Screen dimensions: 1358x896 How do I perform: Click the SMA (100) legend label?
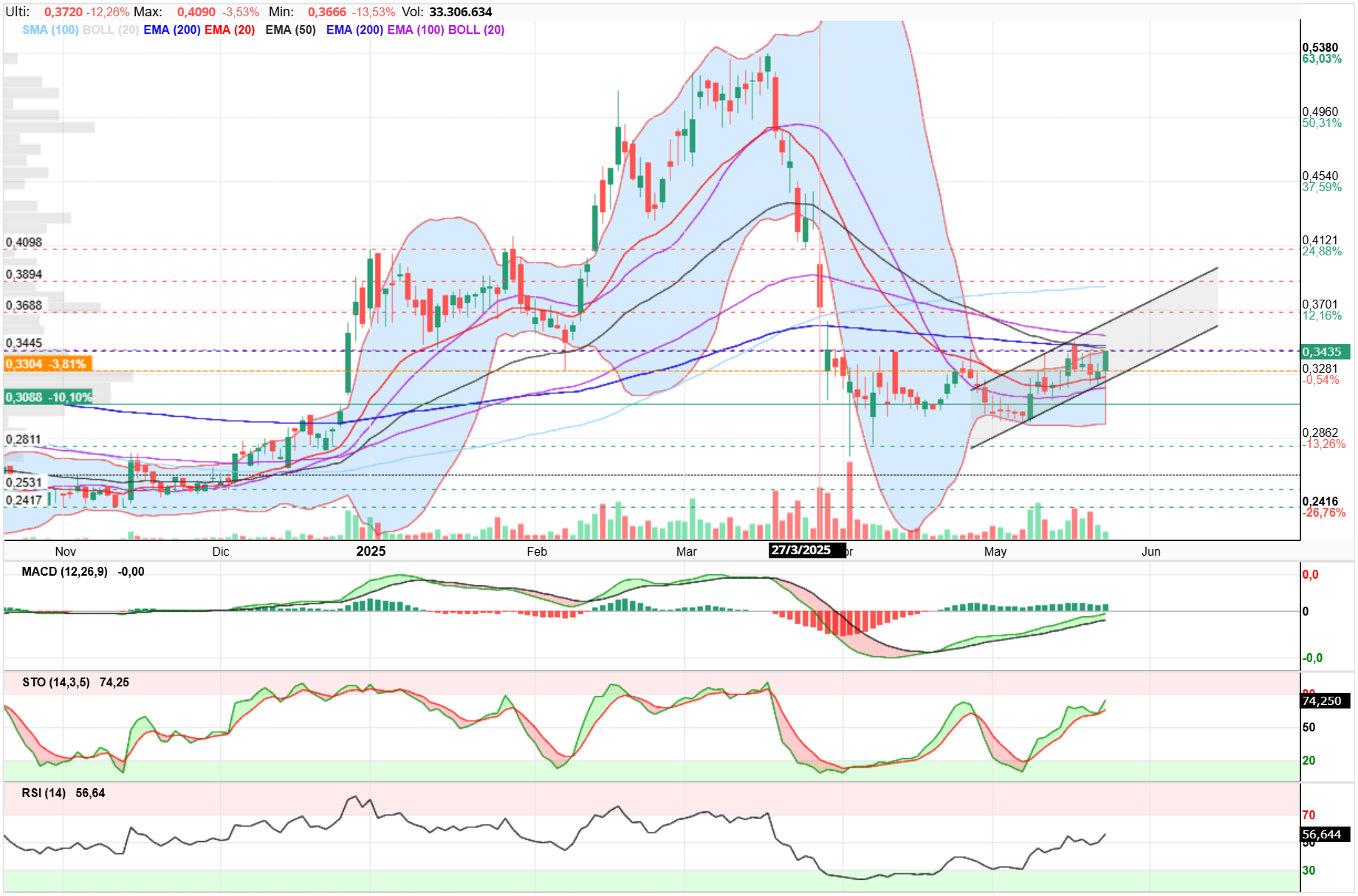coord(50,30)
